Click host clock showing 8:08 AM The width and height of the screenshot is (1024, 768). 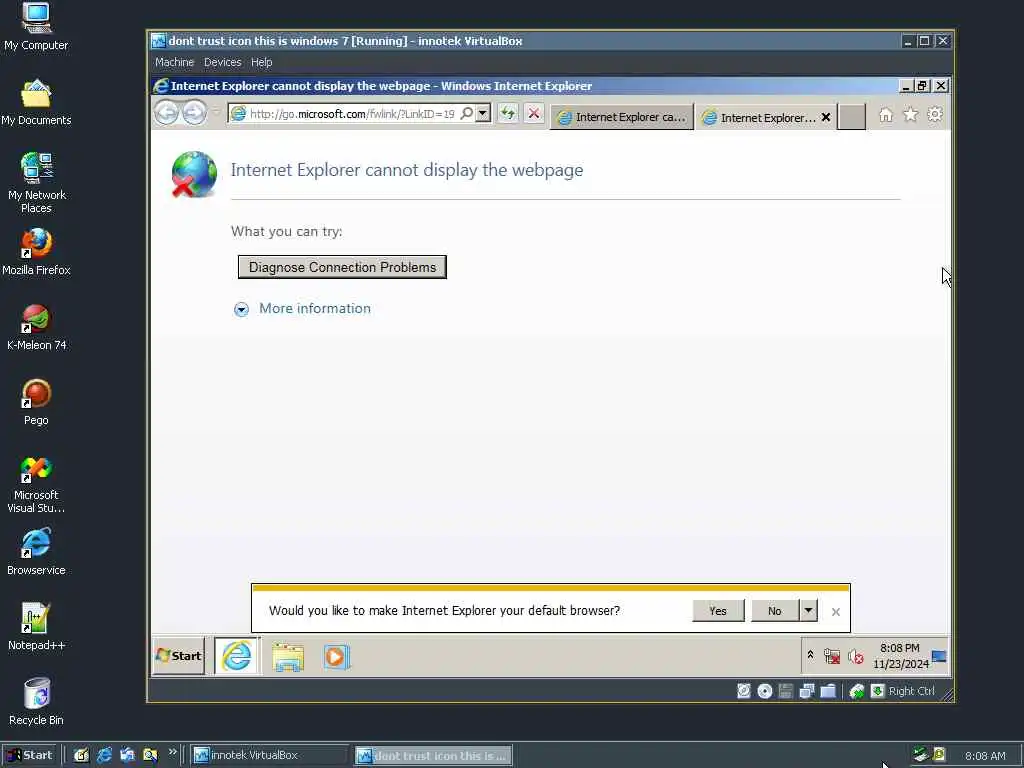pyautogui.click(x=985, y=756)
